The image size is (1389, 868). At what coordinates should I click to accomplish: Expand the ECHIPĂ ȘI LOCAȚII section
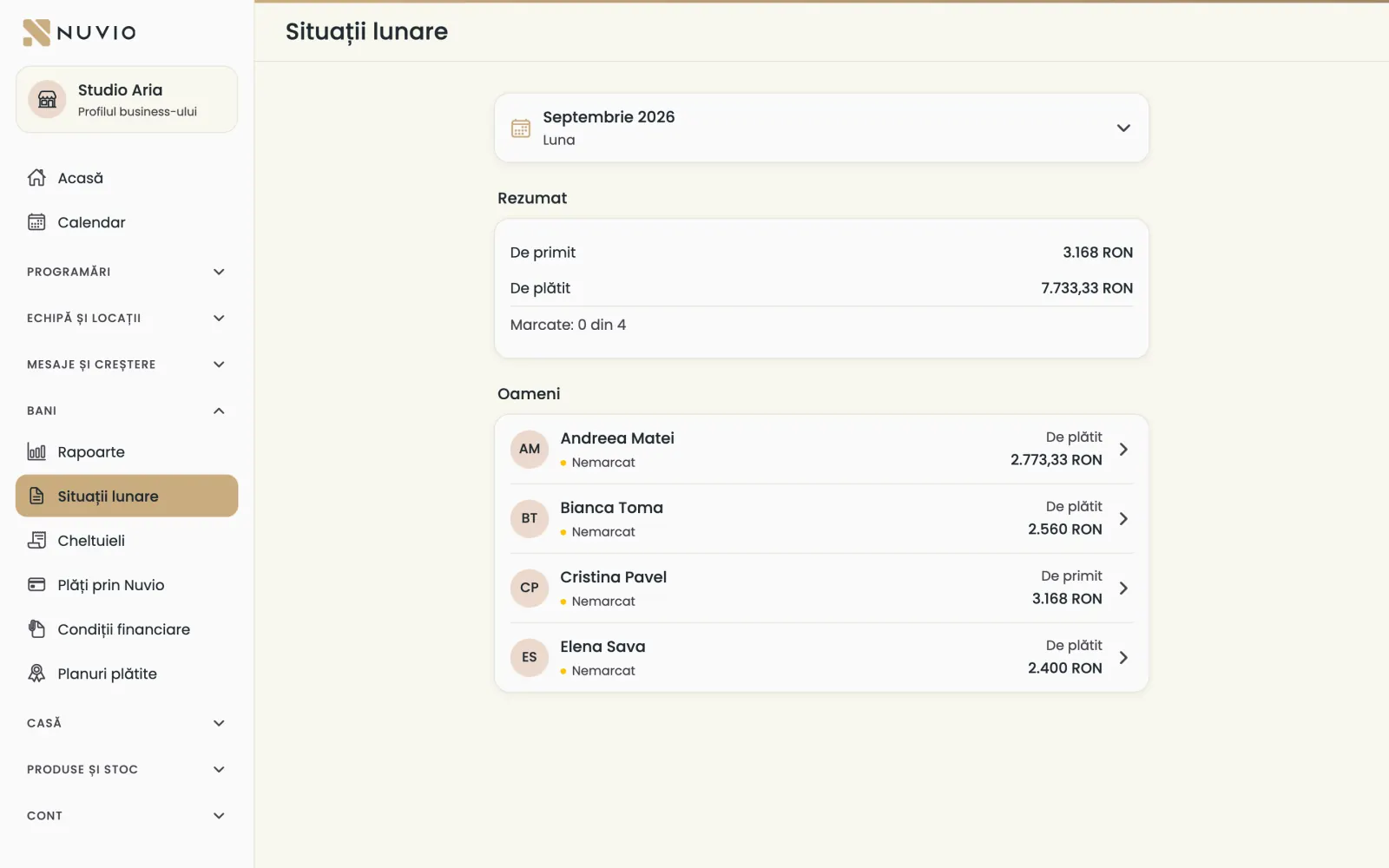[127, 318]
